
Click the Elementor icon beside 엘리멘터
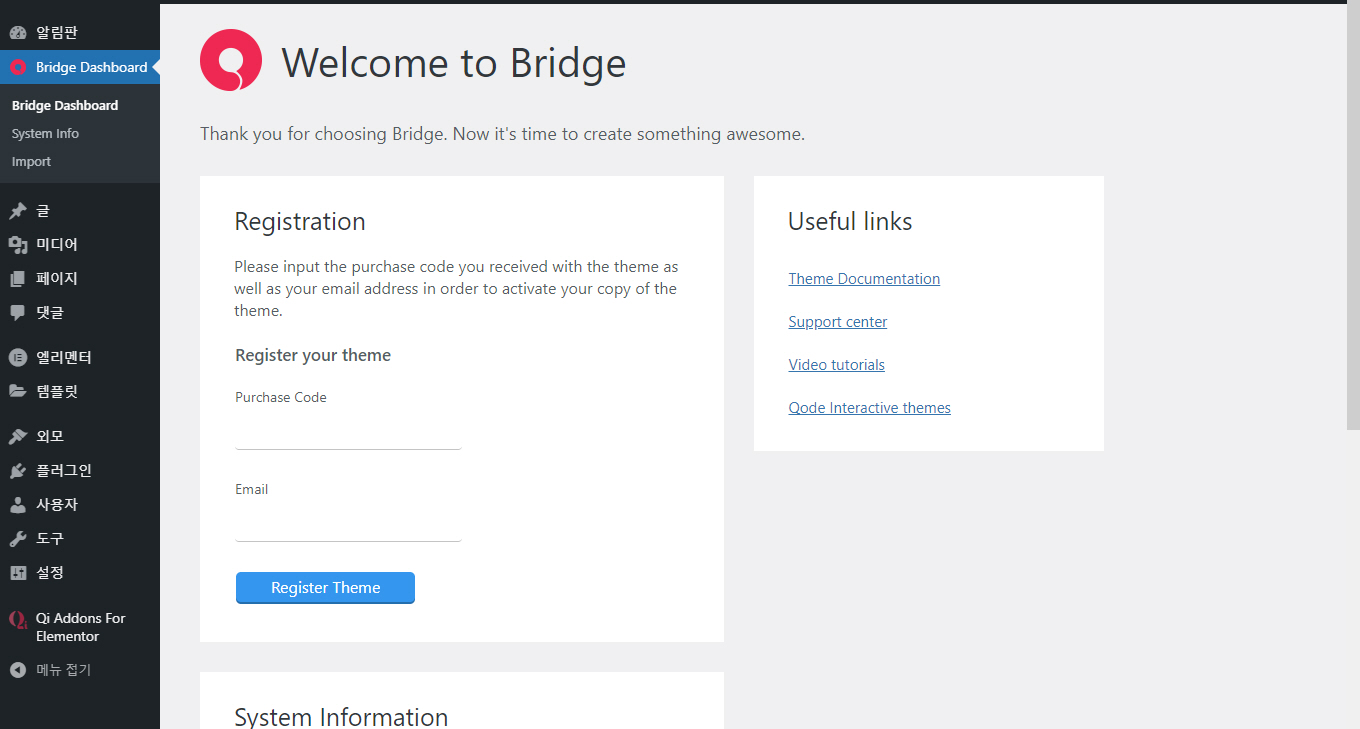click(18, 357)
